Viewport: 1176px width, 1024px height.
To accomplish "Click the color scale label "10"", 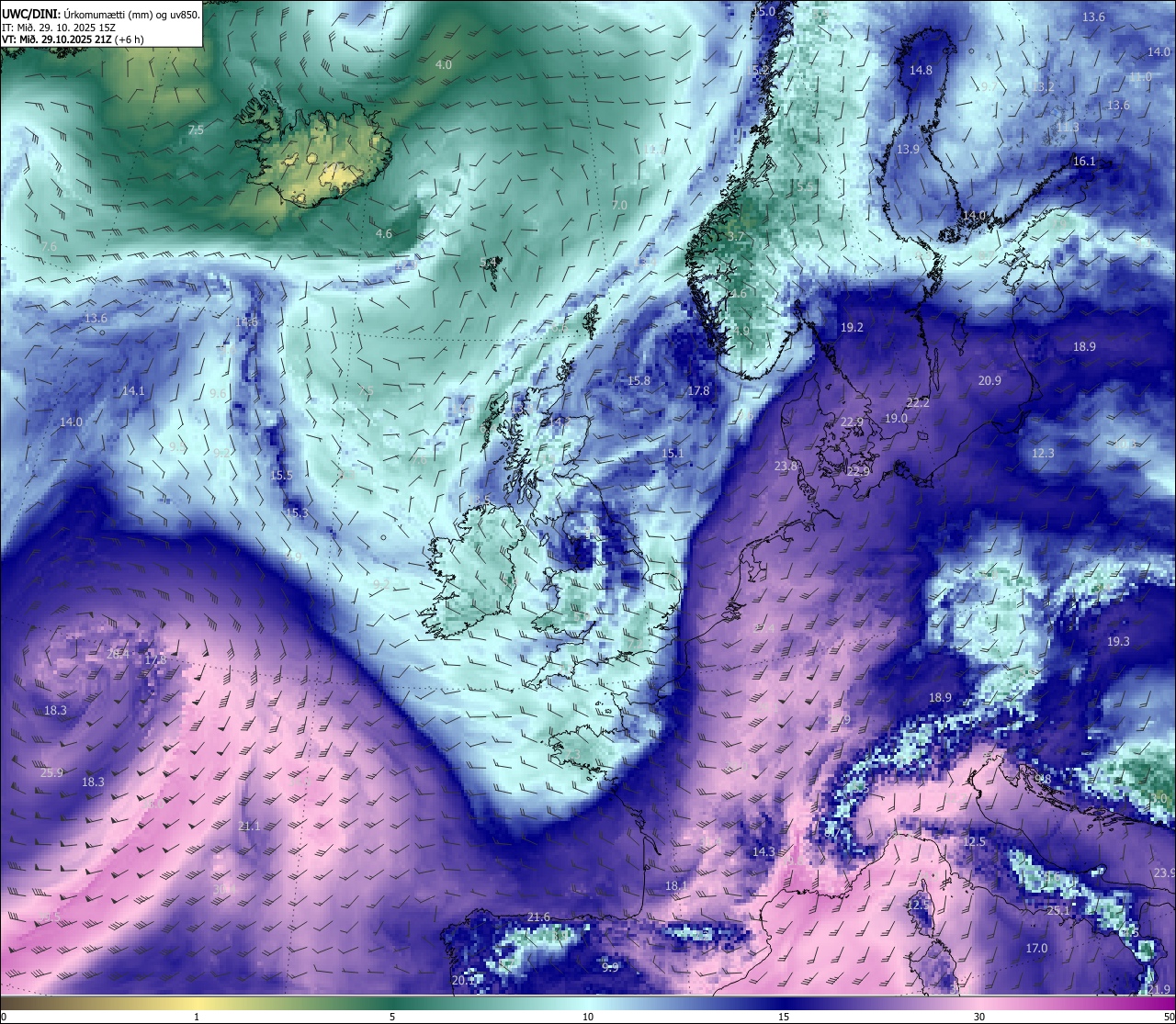I will click(588, 1017).
